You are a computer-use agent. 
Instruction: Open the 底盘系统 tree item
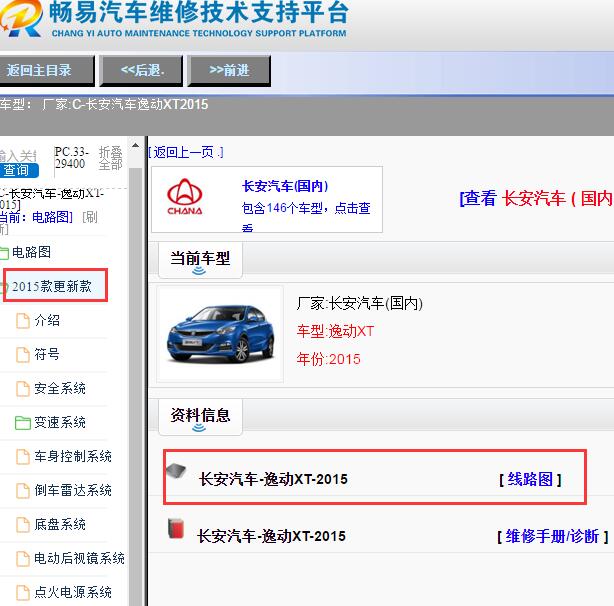coord(60,524)
